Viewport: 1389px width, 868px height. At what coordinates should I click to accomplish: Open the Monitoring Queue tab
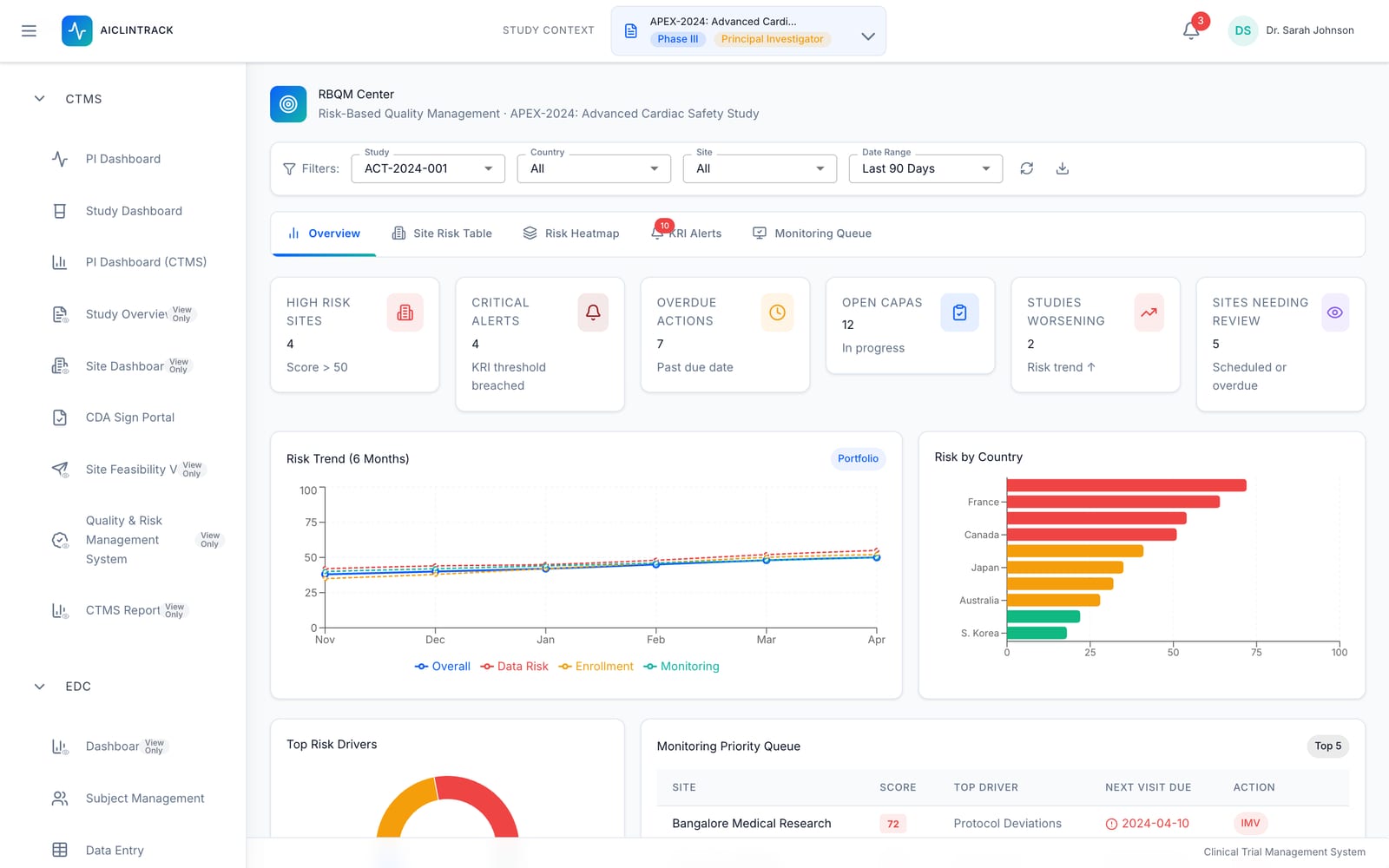(812, 233)
